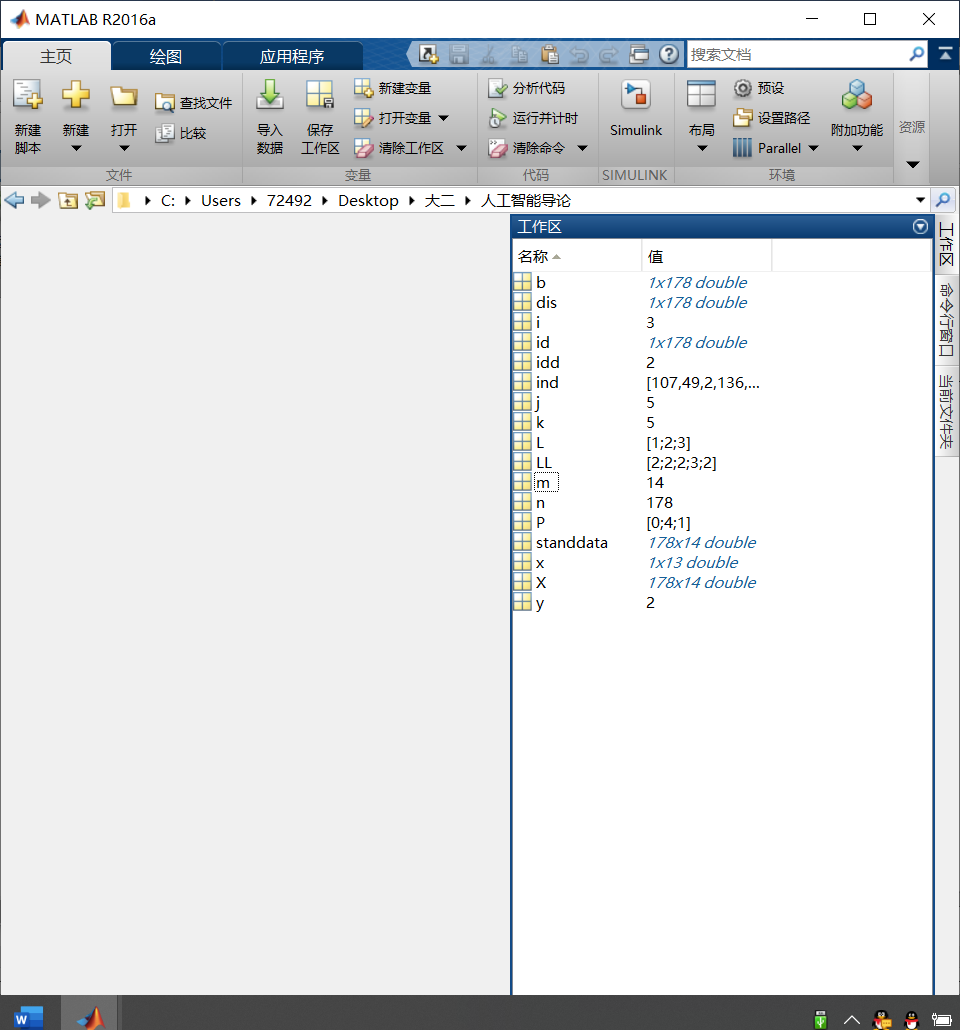
Task: Expand the Open Variable (打开变量) dropdown arrow
Action: [444, 118]
